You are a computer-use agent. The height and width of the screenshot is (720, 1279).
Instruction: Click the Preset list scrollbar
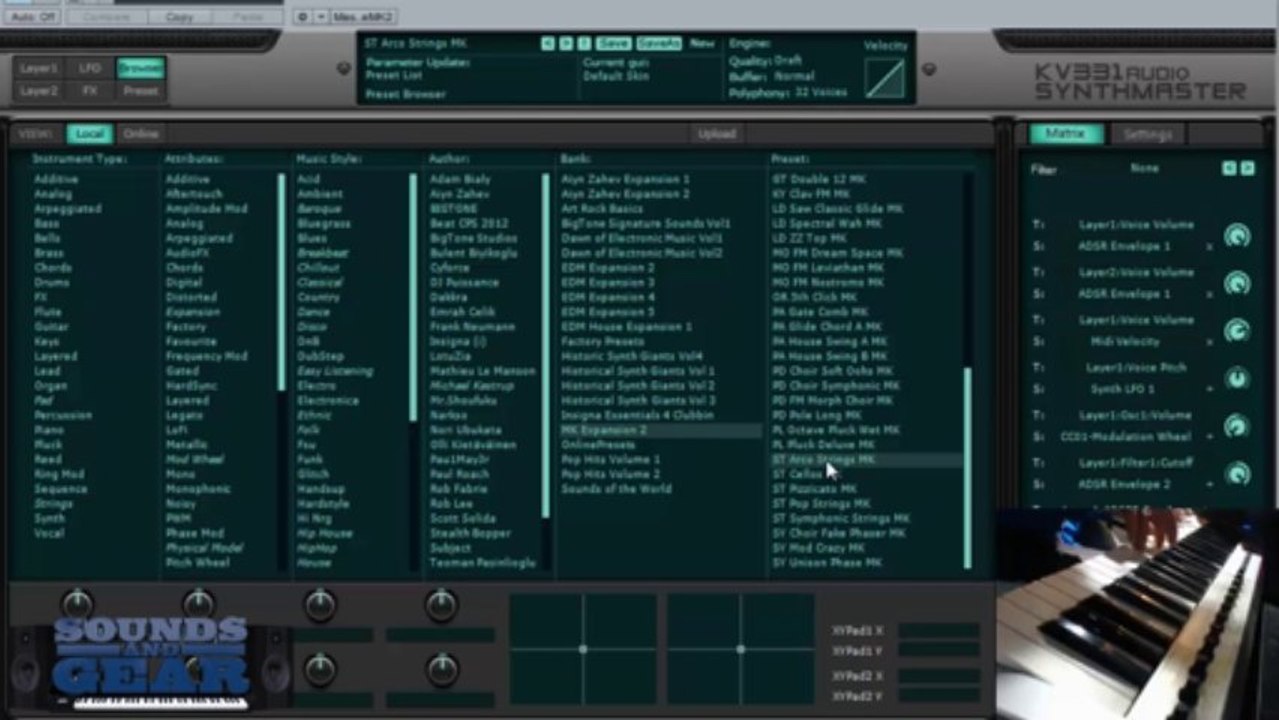pos(967,468)
